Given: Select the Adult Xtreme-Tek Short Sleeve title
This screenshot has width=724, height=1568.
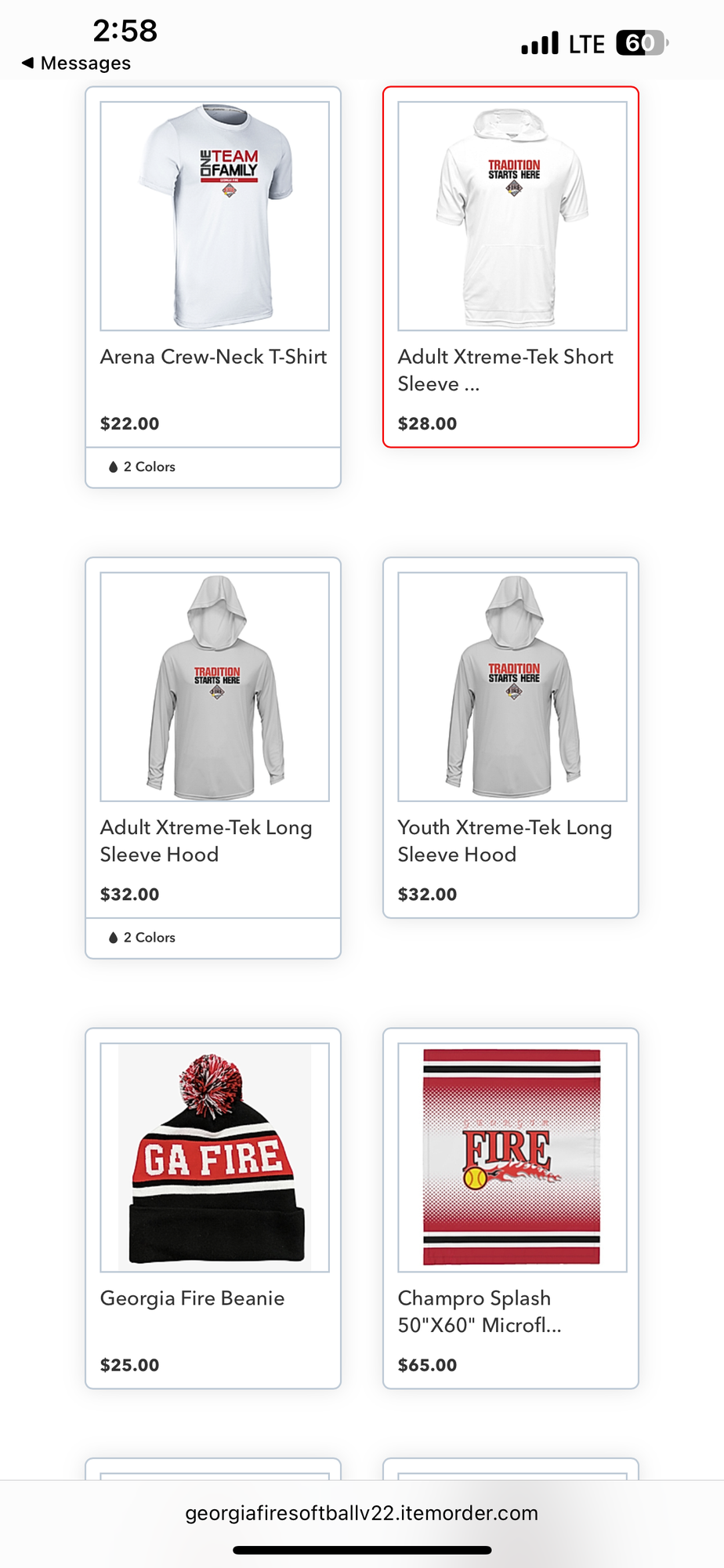Looking at the screenshot, I should pyautogui.click(x=505, y=370).
